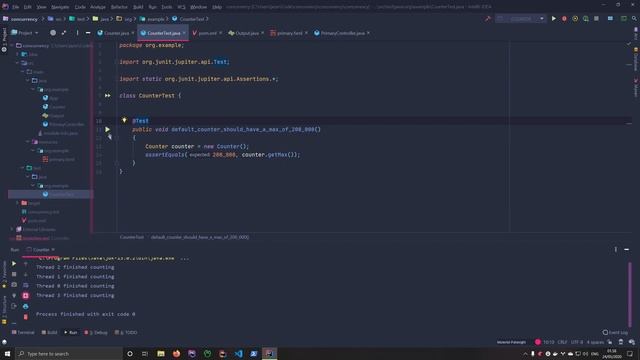The image size is (640, 360).
Task: Clear console output using red trash icon
Action: [25, 317]
